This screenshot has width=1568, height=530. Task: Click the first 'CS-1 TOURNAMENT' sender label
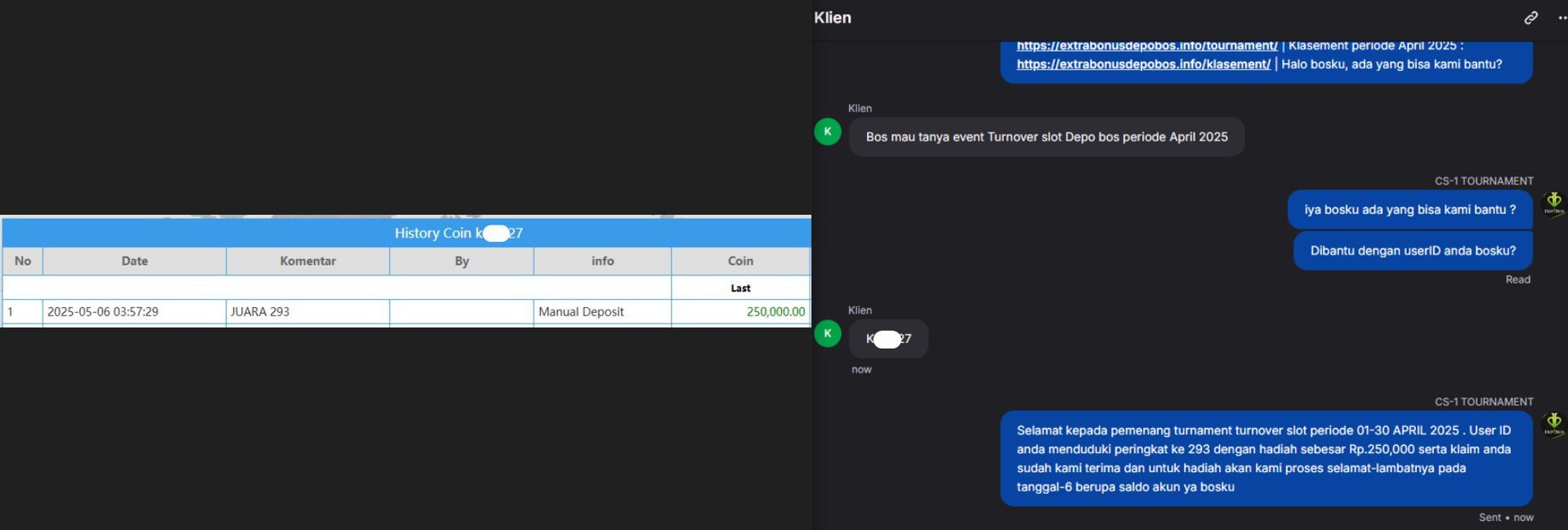click(1484, 181)
